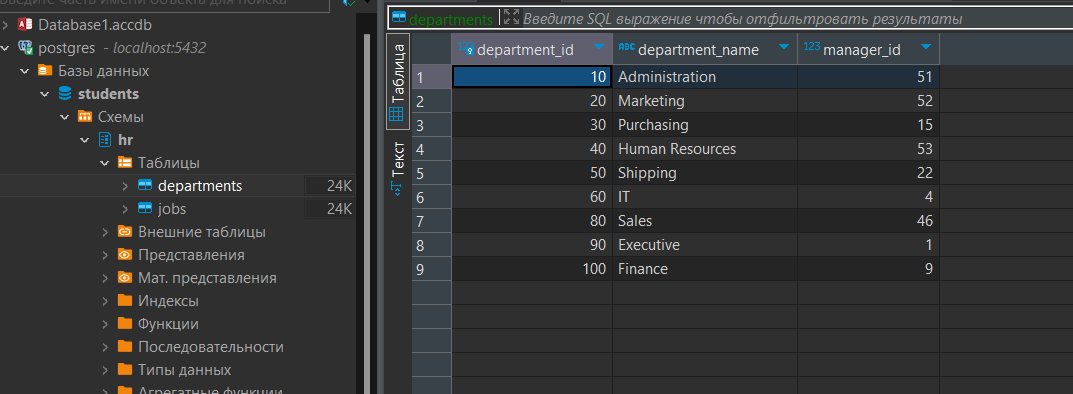
Task: Click the manager_id cell with value 46
Action: (x=868, y=221)
